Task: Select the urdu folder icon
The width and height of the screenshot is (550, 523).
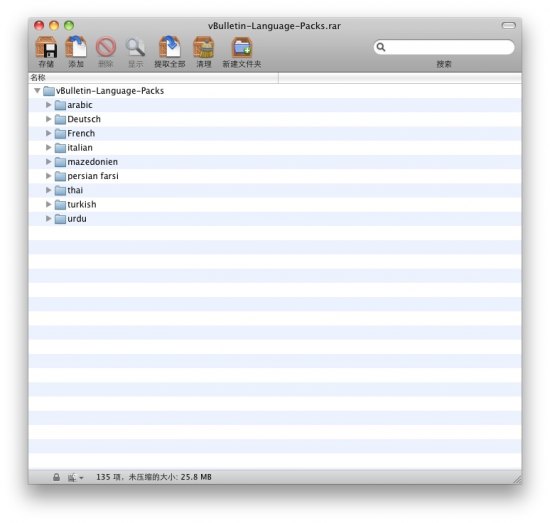Action: (x=60, y=219)
